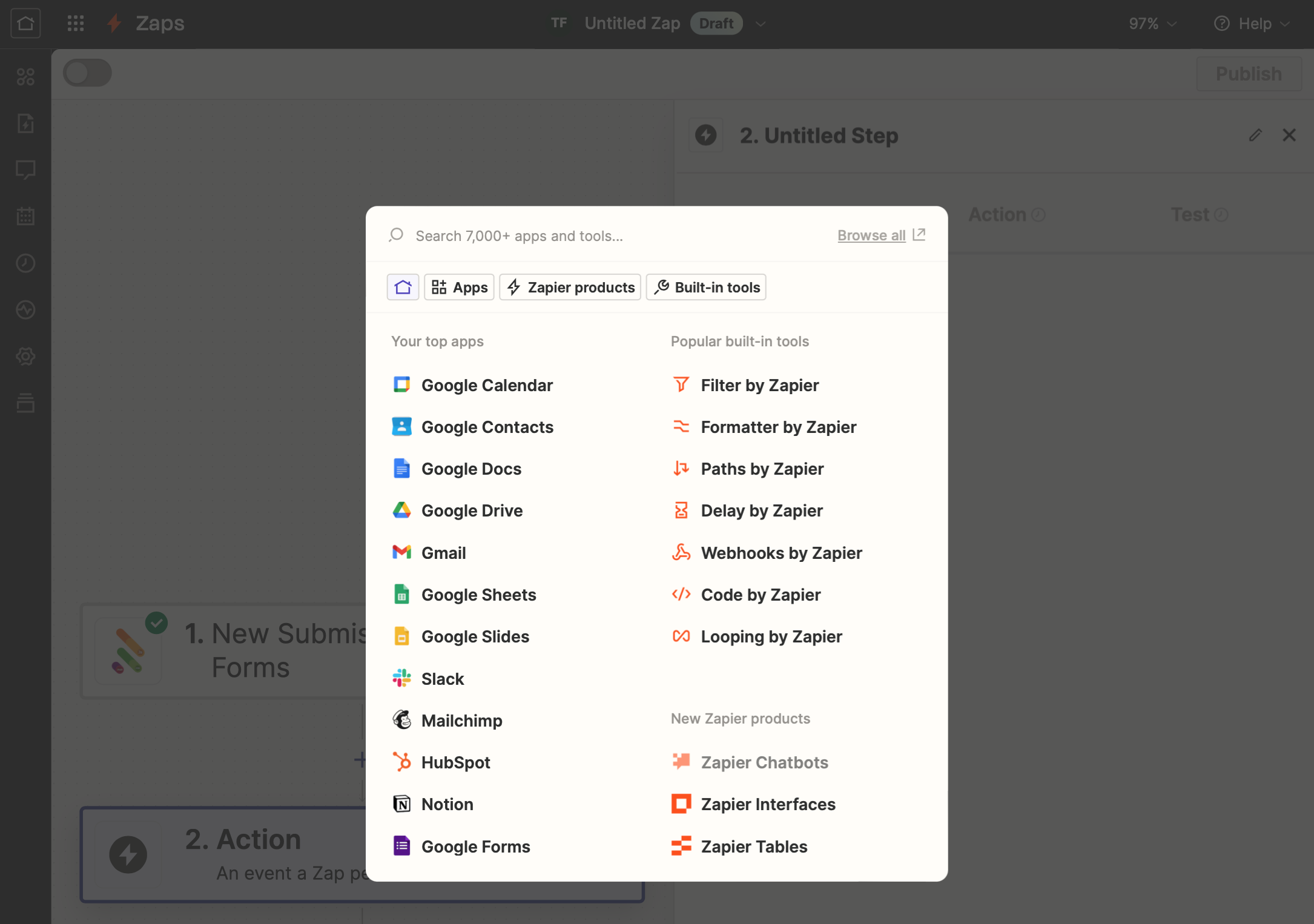Click the Untitled Zap title

(x=632, y=23)
